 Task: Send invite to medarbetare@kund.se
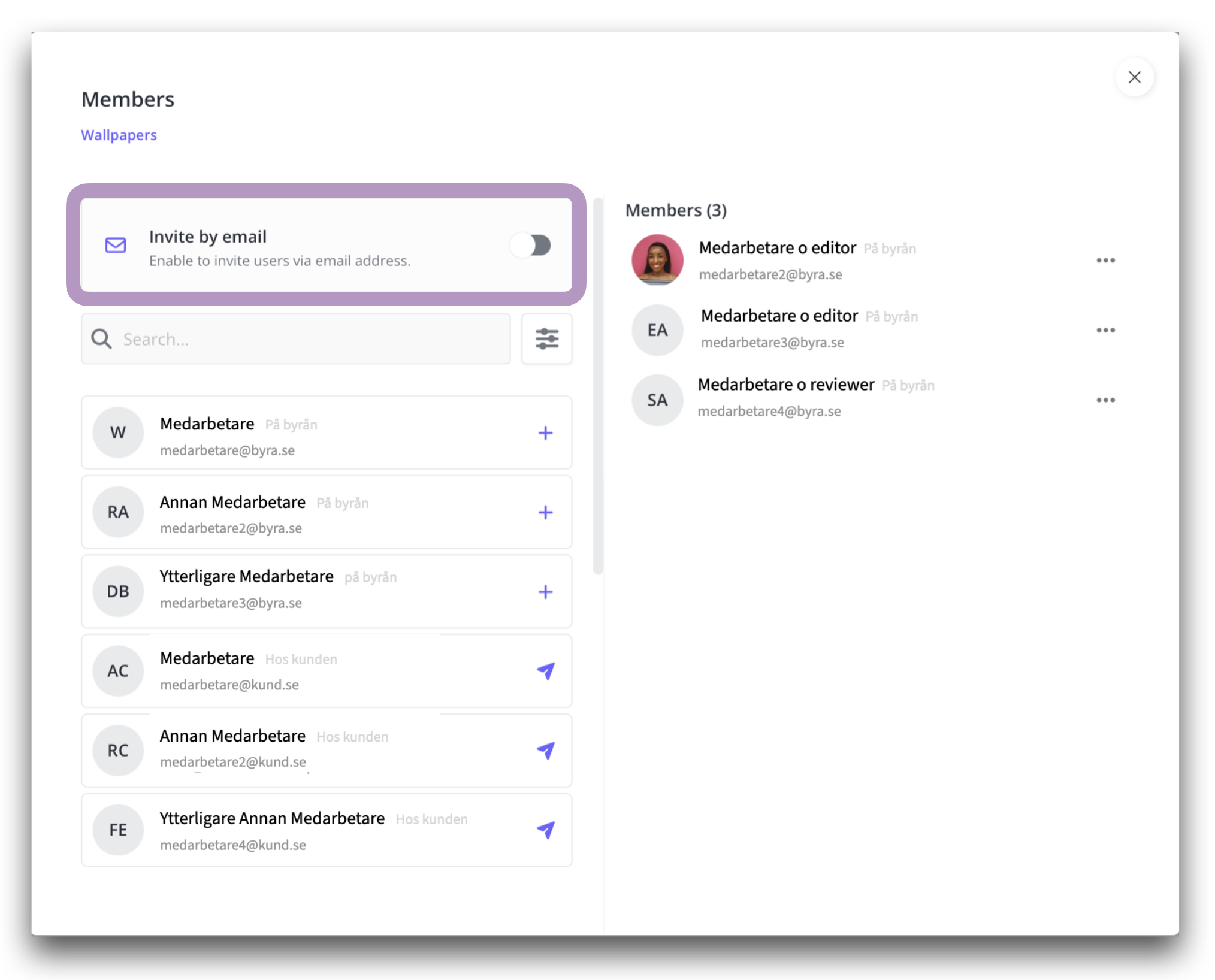tap(545, 671)
